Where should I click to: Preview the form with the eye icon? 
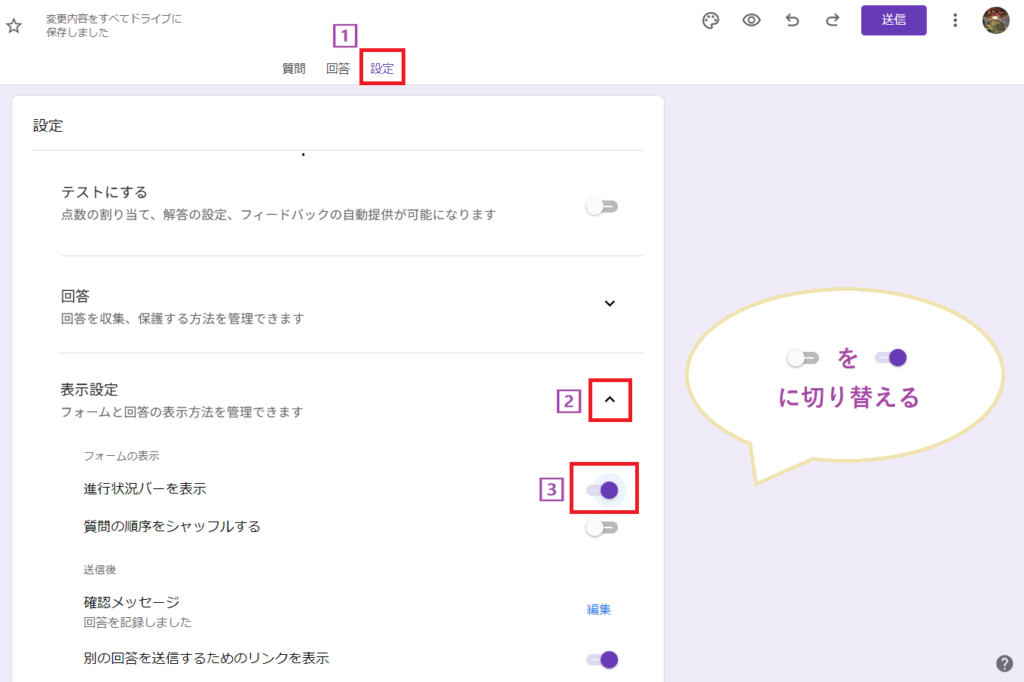coord(751,20)
